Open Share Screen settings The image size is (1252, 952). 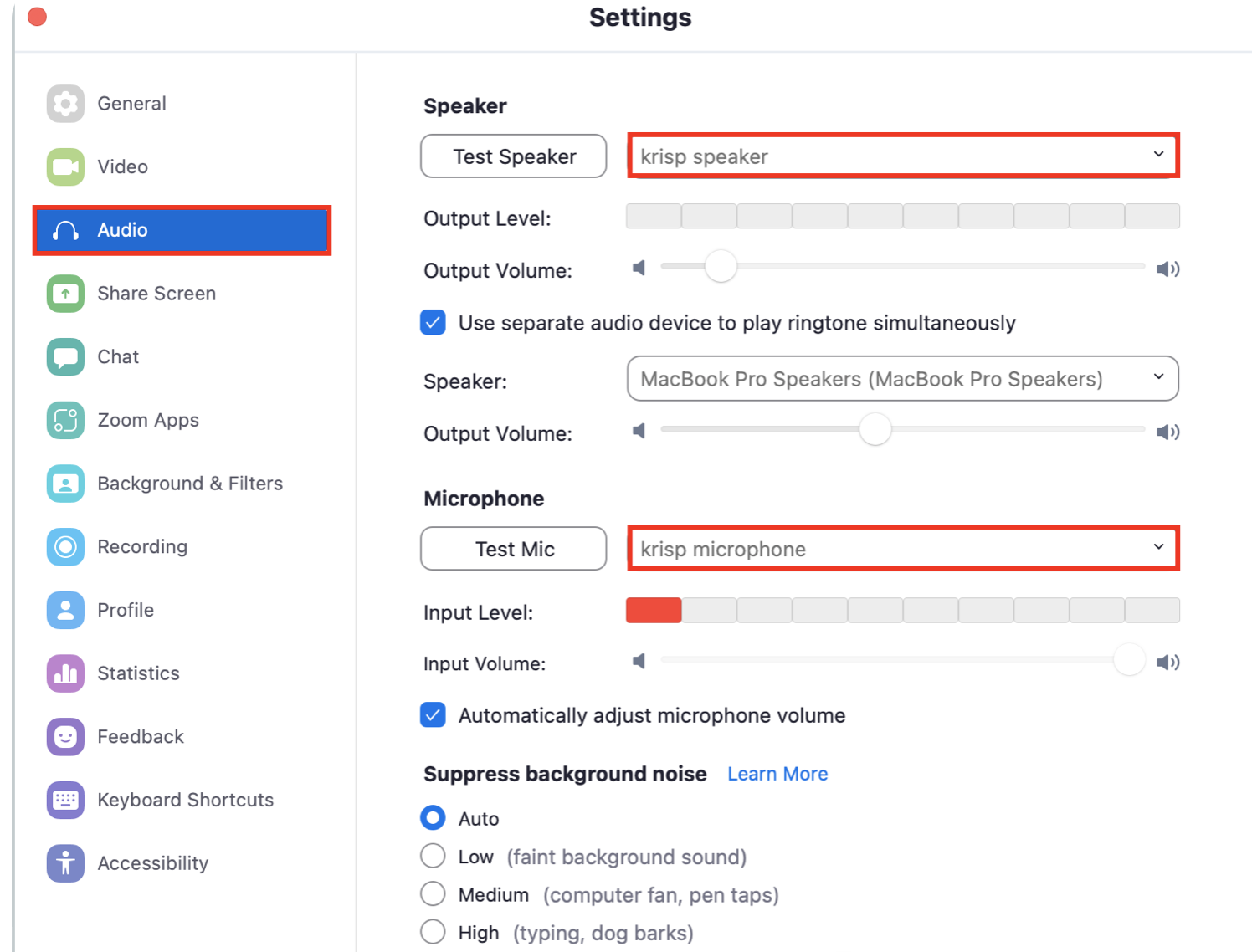(x=65, y=294)
